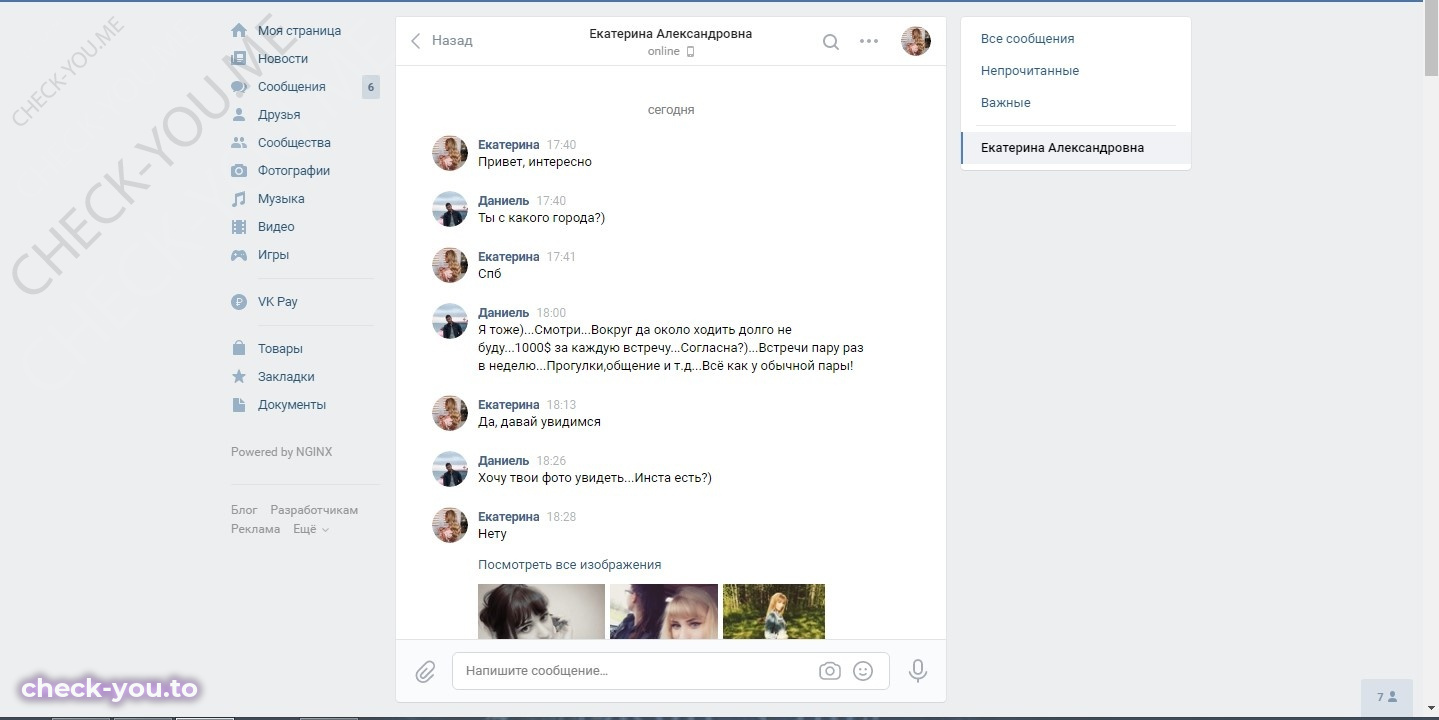Open the Музыка section
1439x720 pixels.
[x=281, y=199]
